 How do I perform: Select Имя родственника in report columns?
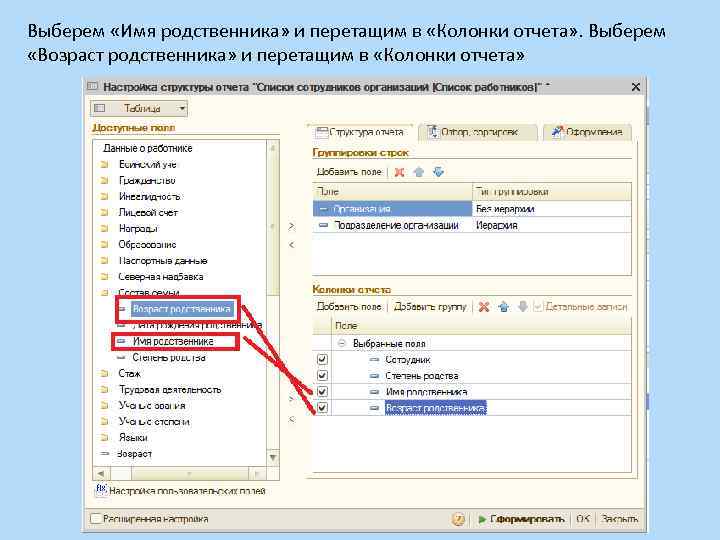[426, 392]
